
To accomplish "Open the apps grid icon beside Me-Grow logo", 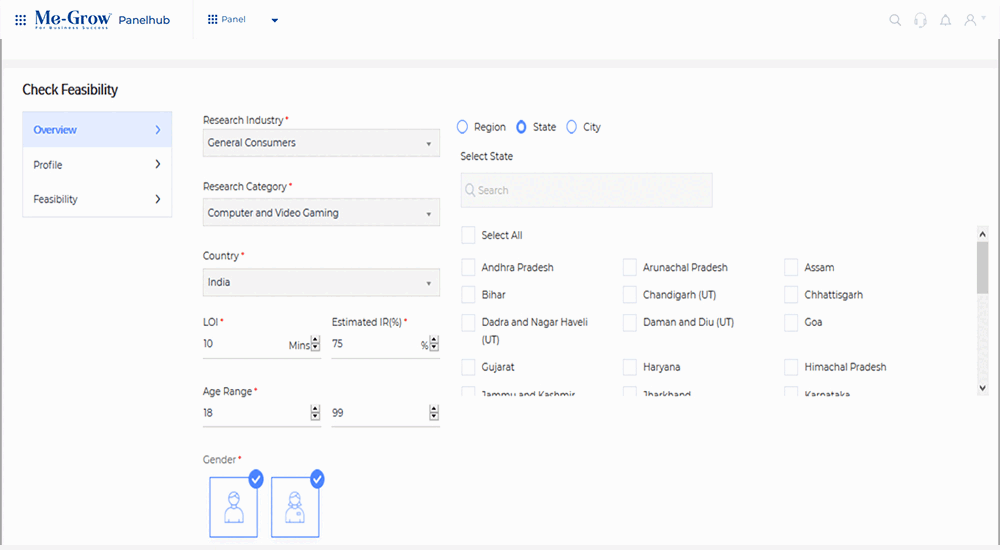I will click(x=20, y=20).
